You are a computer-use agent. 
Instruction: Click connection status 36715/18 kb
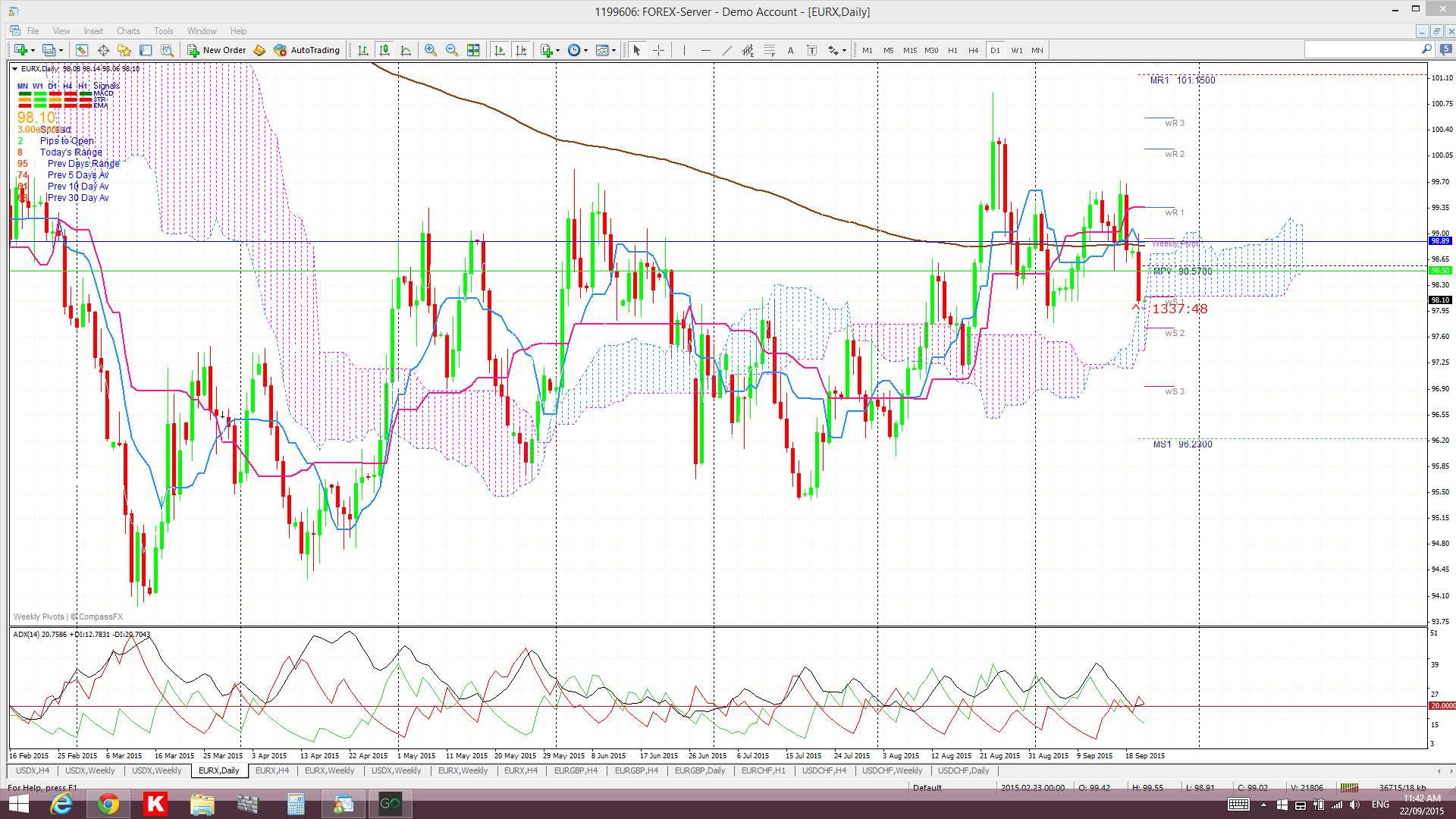click(x=1403, y=788)
